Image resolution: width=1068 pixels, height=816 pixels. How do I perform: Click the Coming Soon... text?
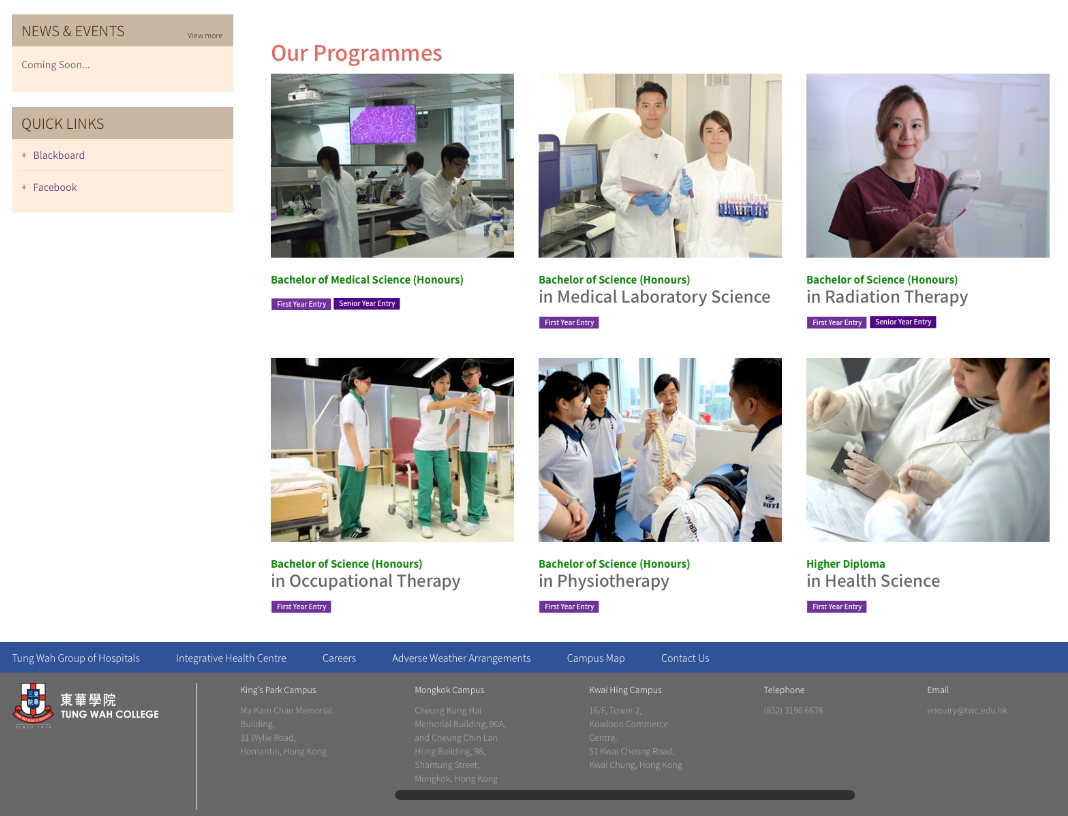click(x=55, y=65)
